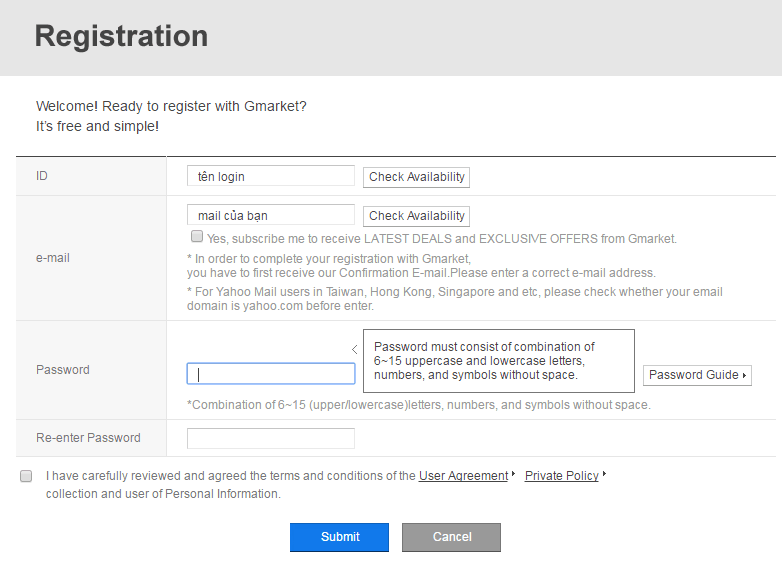The height and width of the screenshot is (566, 782).
Task: Click the Registration page heading
Action: [x=121, y=36]
